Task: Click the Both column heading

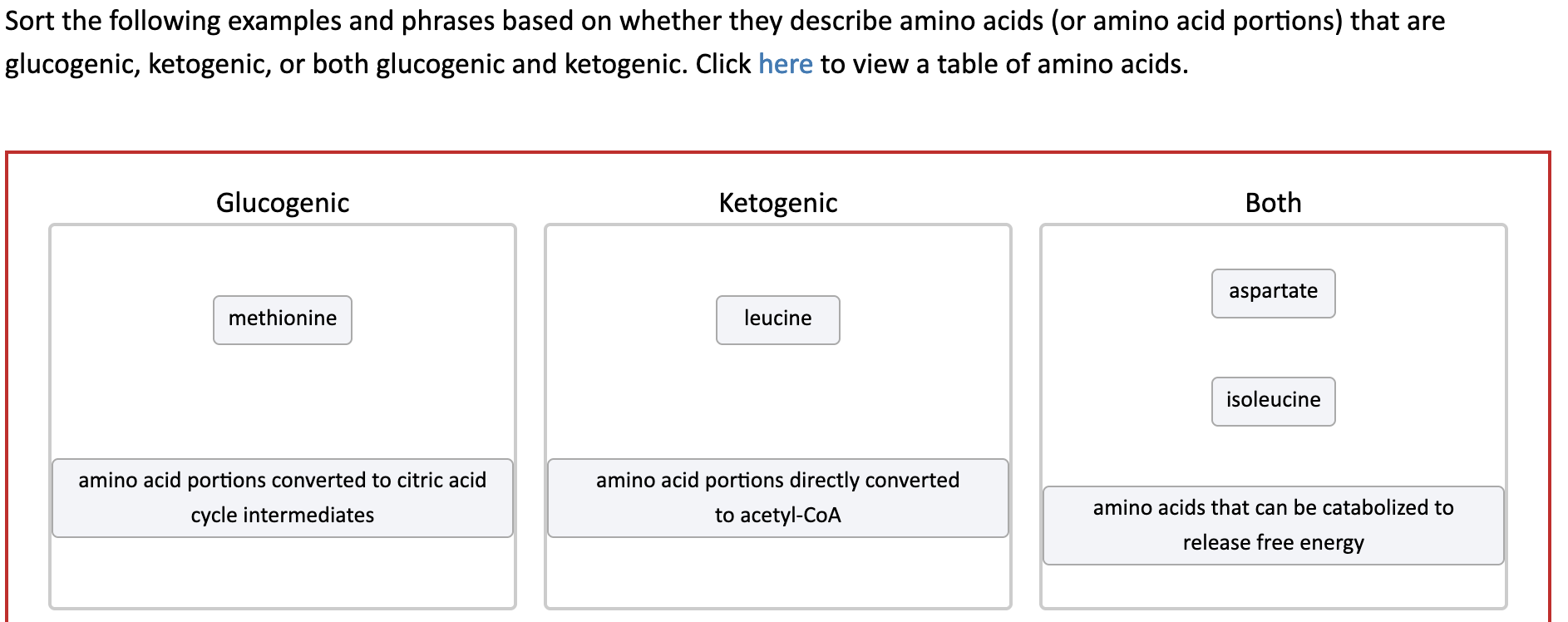Action: tap(1273, 202)
